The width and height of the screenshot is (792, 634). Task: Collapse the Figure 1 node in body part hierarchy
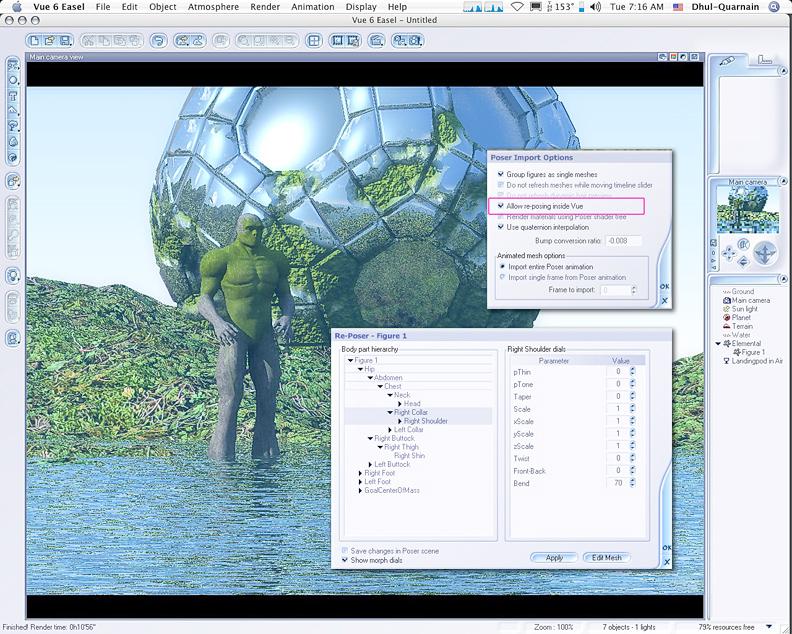350,360
